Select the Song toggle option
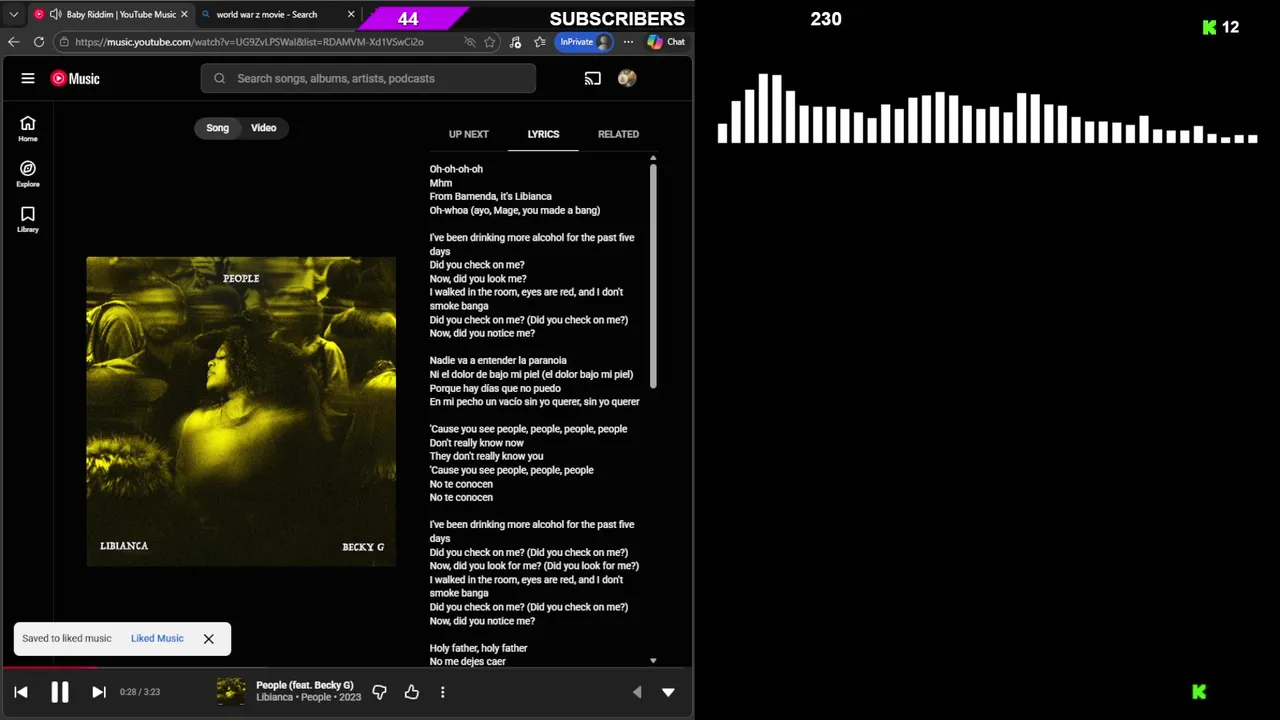The width and height of the screenshot is (1280, 720). coord(218,128)
